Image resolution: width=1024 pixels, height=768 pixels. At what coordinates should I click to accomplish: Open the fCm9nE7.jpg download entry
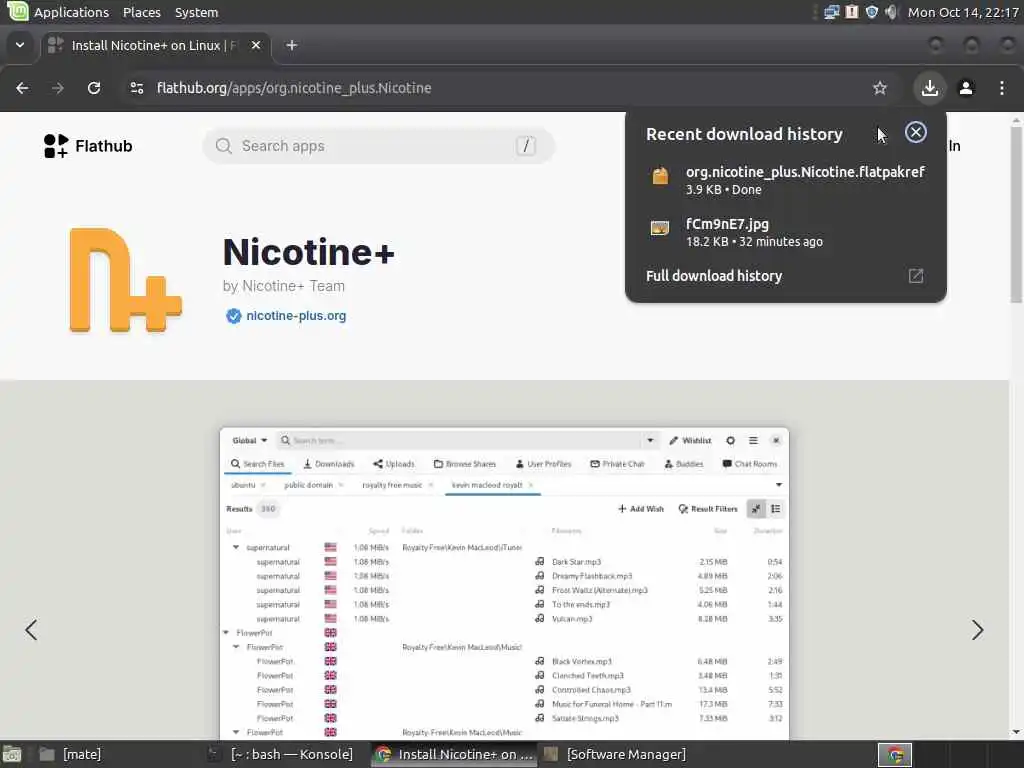tap(786, 232)
